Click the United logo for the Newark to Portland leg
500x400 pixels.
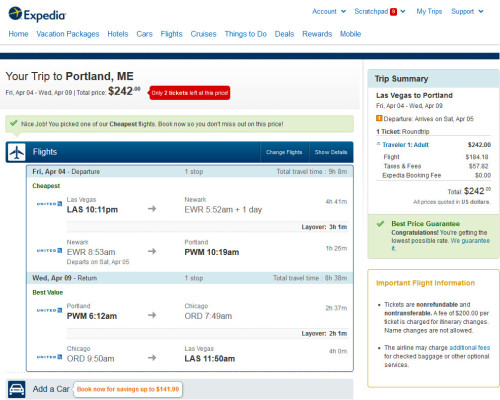tap(49, 250)
